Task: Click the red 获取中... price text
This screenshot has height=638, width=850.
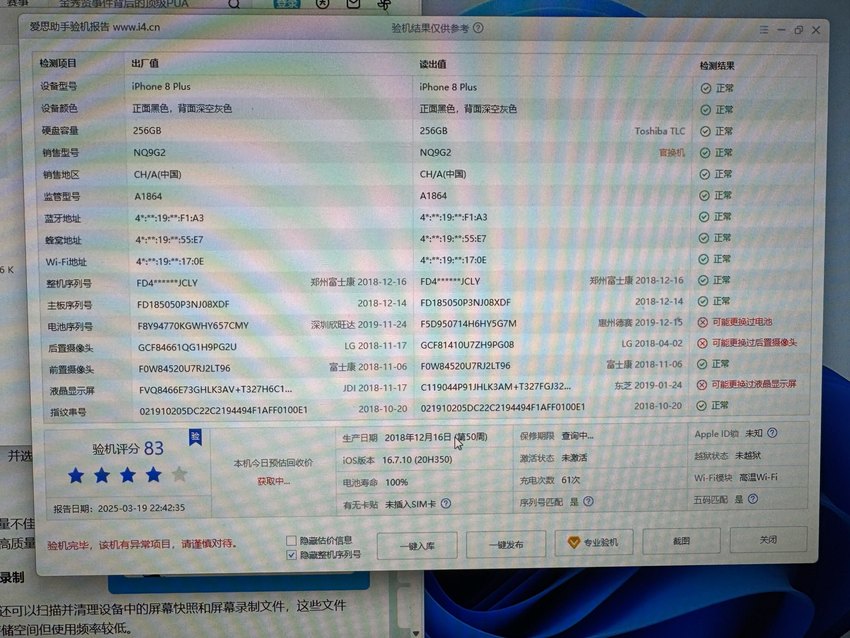Action: click(x=274, y=481)
